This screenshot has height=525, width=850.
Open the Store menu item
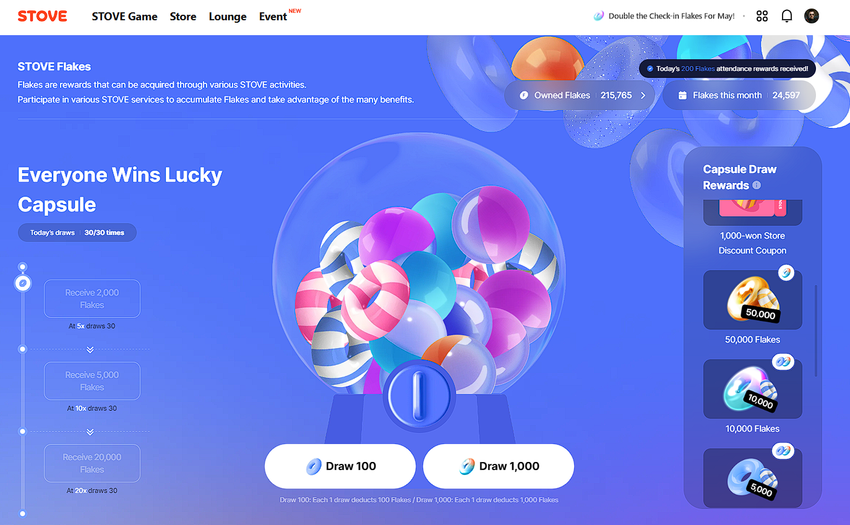(x=183, y=17)
